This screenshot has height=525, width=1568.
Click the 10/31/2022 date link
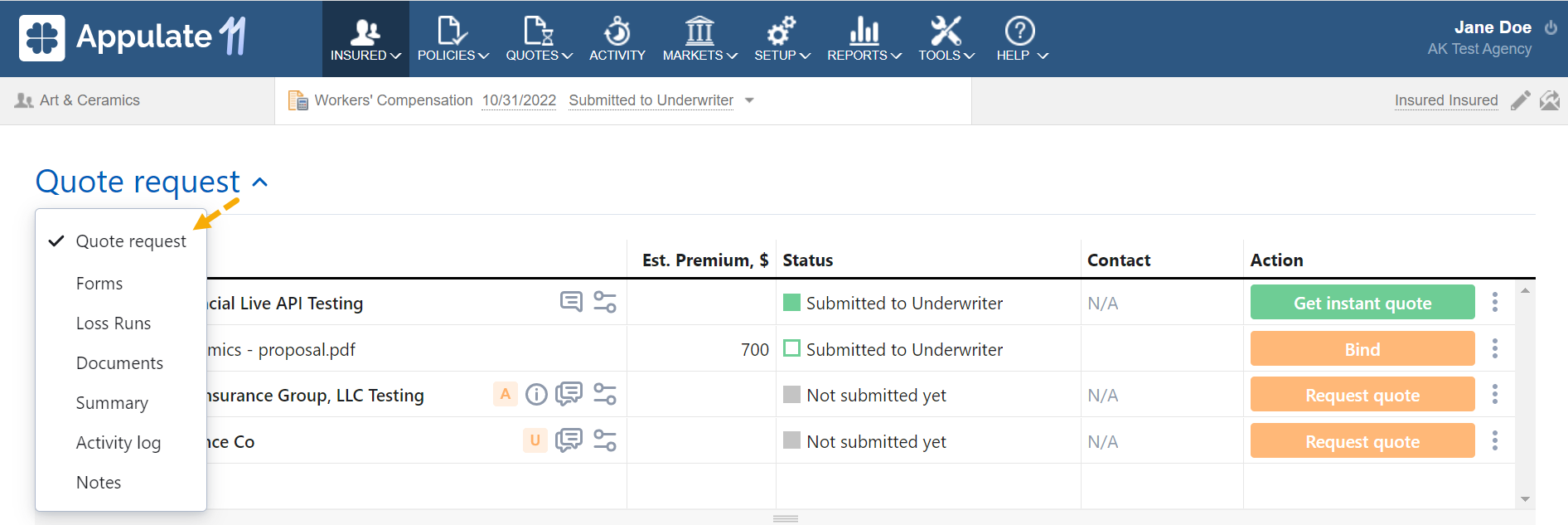pos(519,100)
